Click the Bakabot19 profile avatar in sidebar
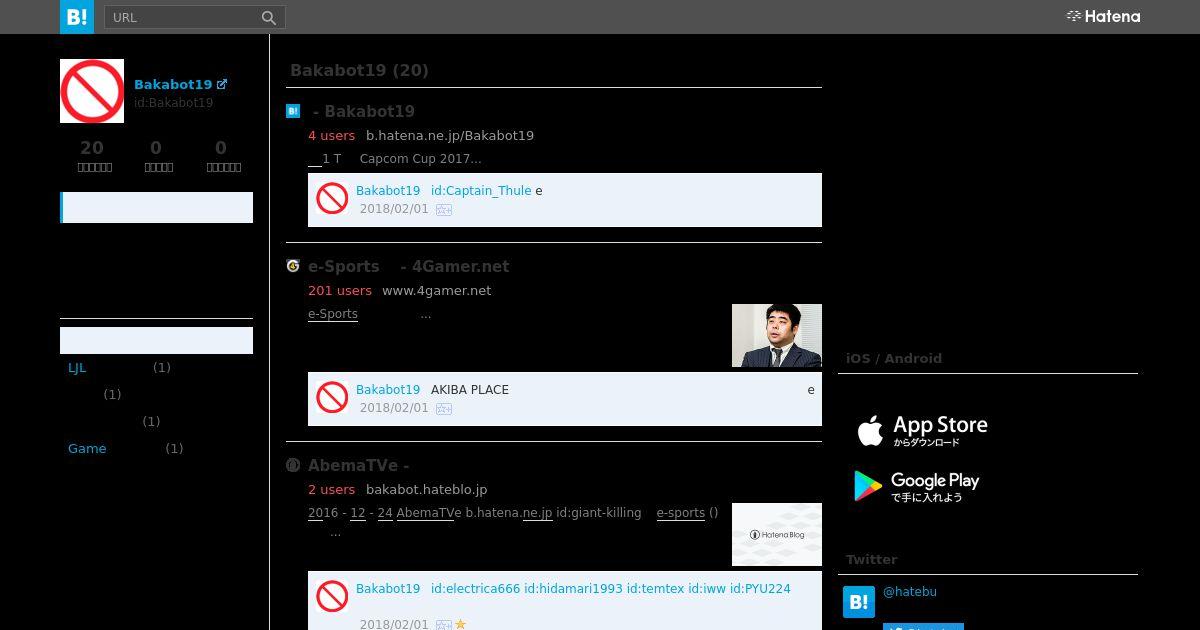Screen dimensions: 1200x630 point(92,91)
